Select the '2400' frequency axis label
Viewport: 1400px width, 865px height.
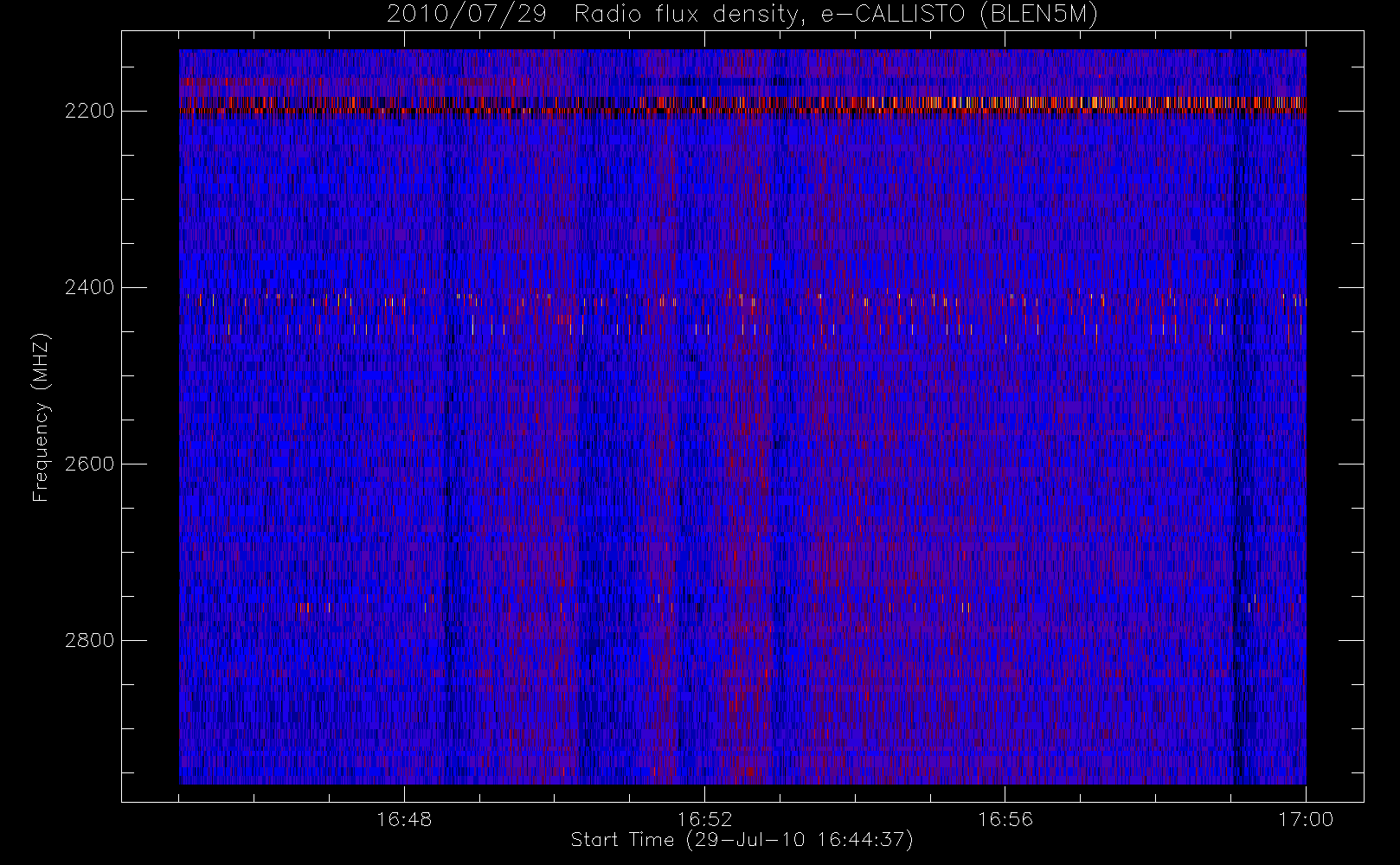click(x=89, y=288)
